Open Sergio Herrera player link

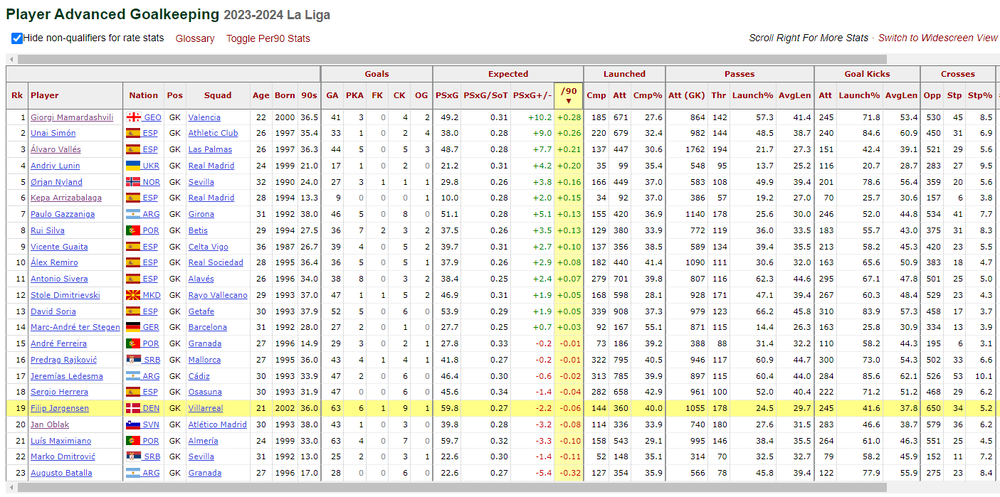point(59,392)
